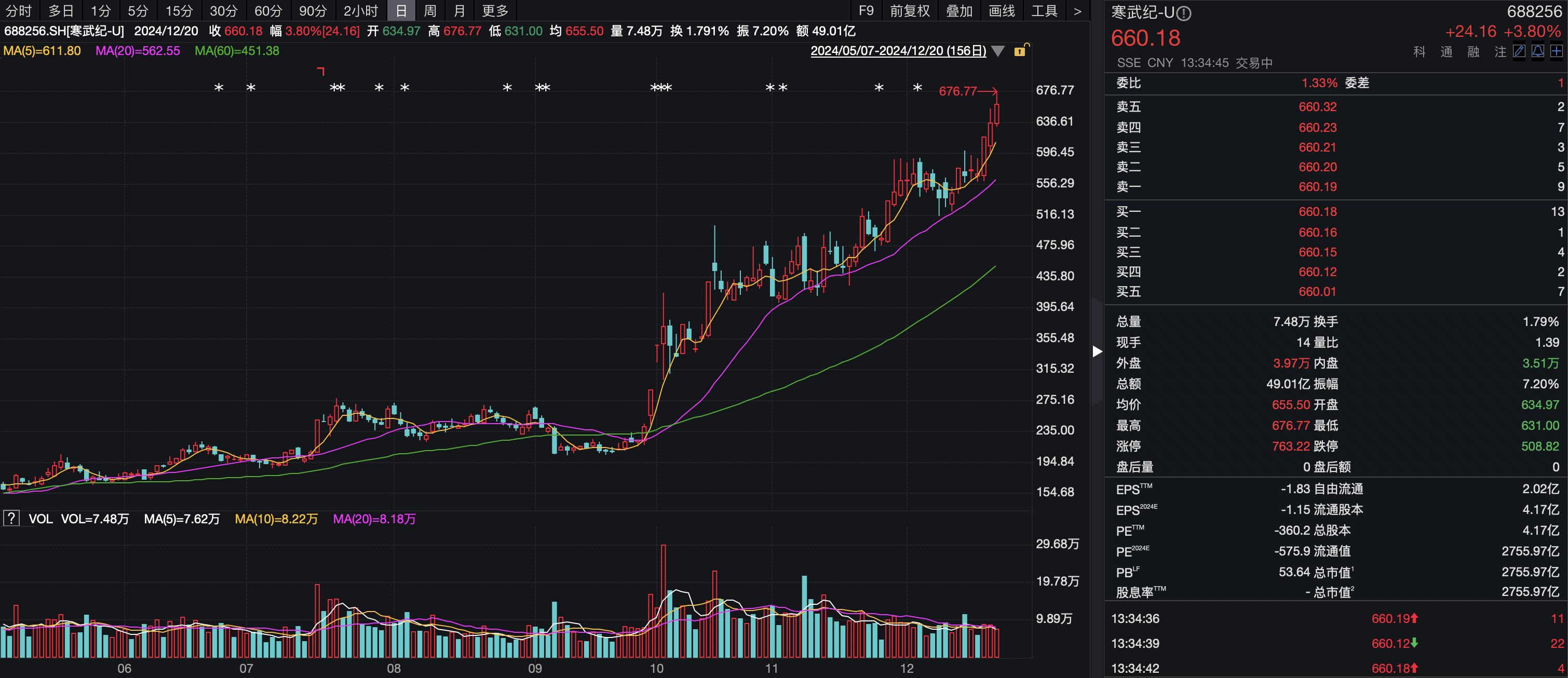Switch to 分时 chart tab
Viewport: 1568px width, 678px height.
click(x=18, y=11)
